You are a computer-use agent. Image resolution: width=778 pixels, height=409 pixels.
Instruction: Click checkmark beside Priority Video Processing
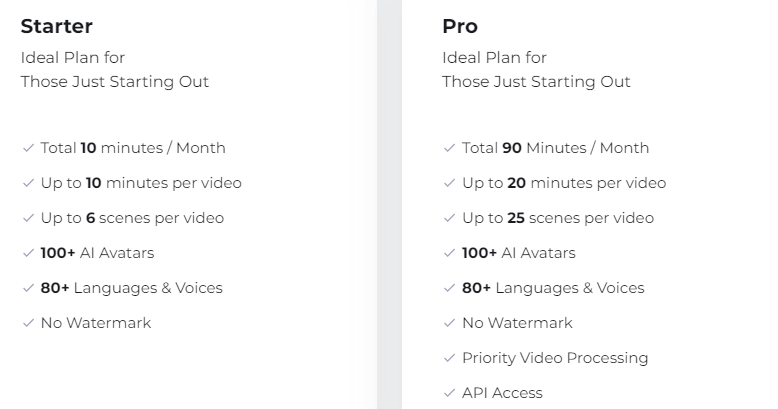pyautogui.click(x=450, y=358)
